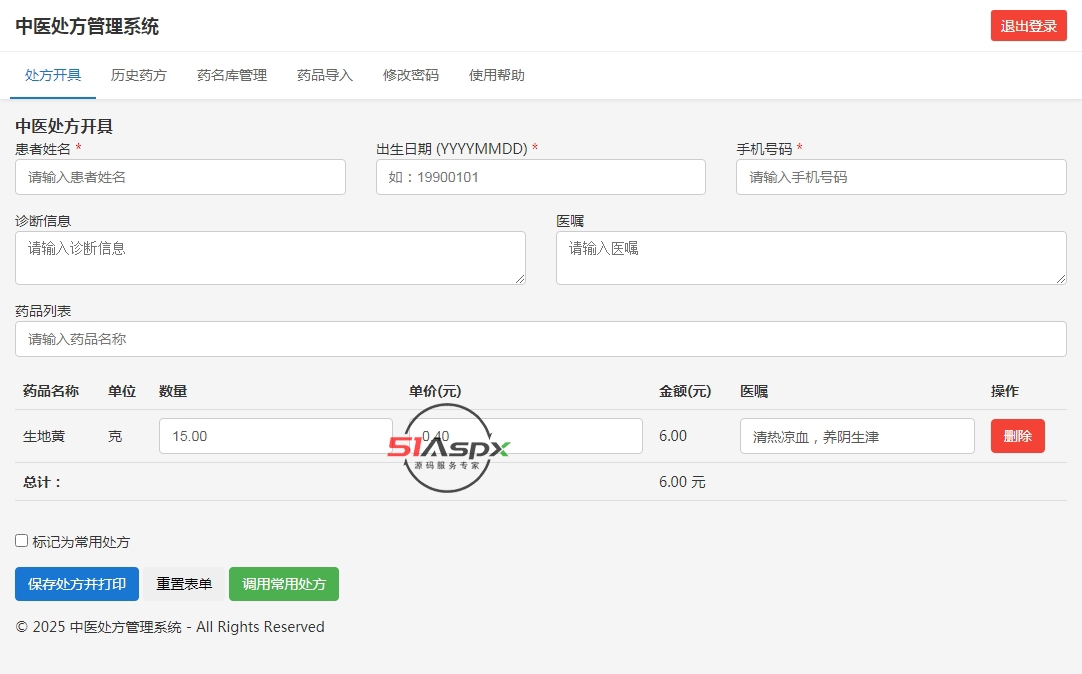Delete the 生地黄 row with 删除
1082x674 pixels.
[1017, 436]
